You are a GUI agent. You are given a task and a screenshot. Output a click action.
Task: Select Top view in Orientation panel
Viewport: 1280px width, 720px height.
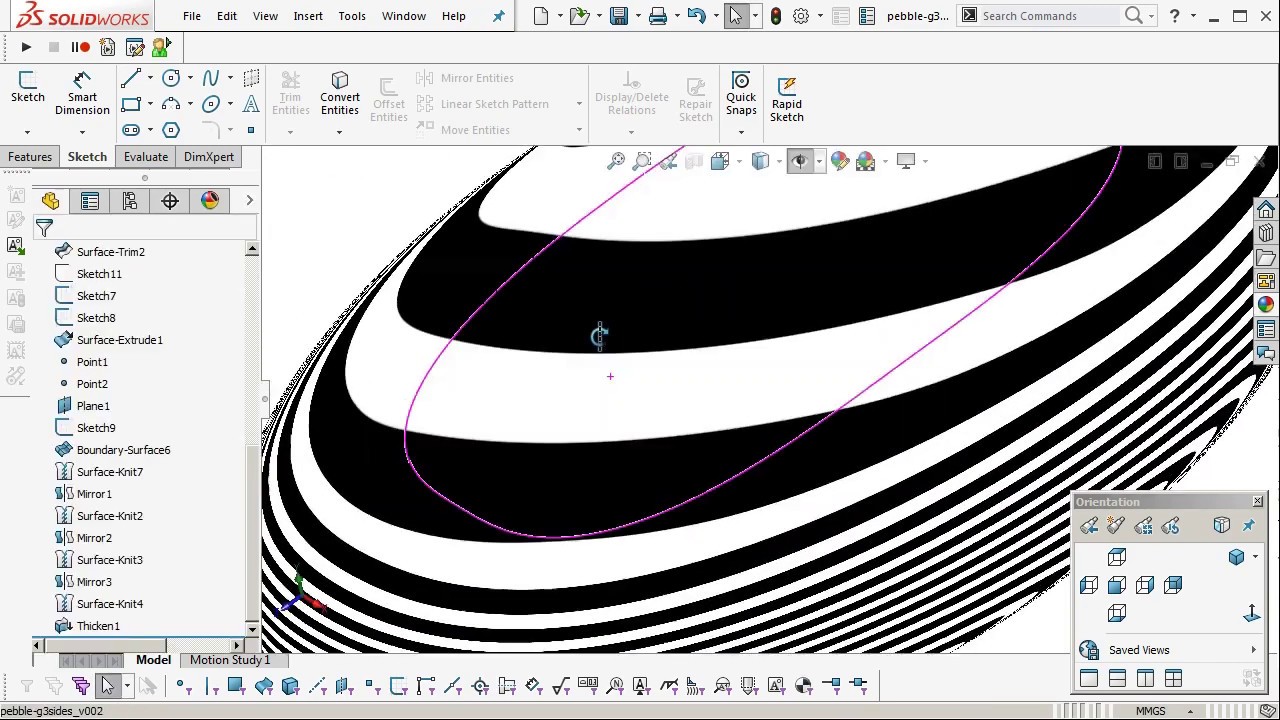pyautogui.click(x=1117, y=557)
